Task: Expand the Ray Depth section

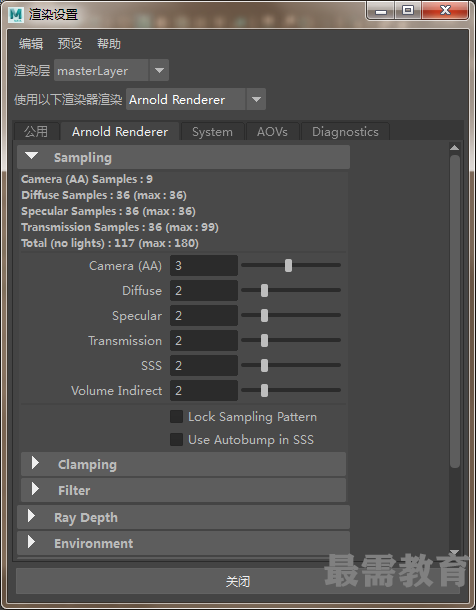Action: point(183,517)
